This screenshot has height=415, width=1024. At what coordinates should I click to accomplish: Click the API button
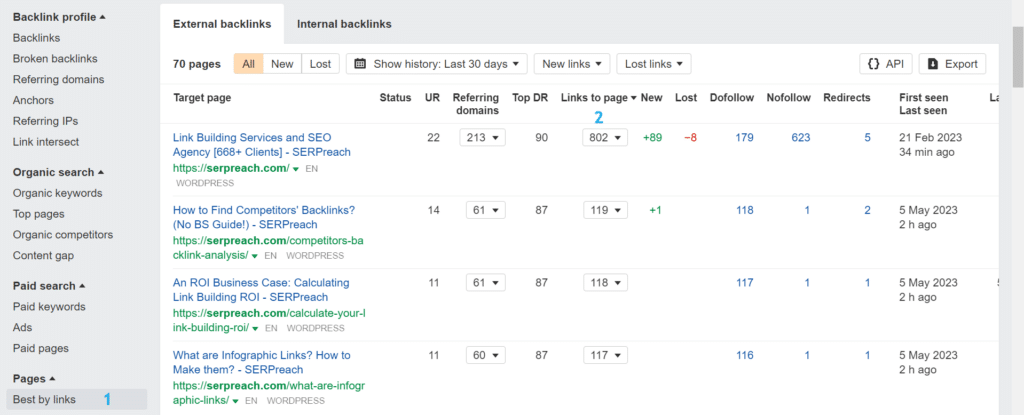886,64
